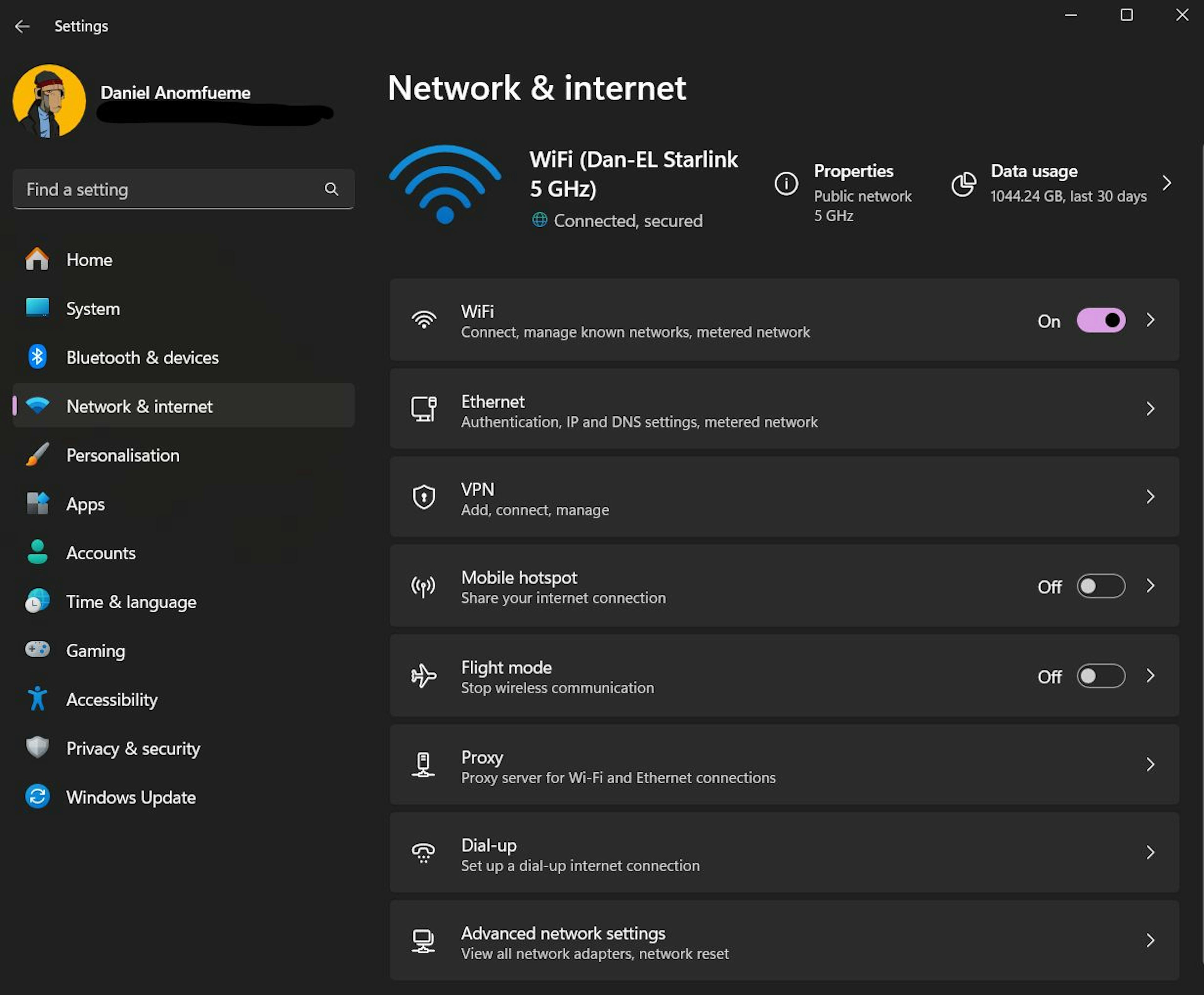Expand the Proxy settings chevron

tap(1150, 765)
